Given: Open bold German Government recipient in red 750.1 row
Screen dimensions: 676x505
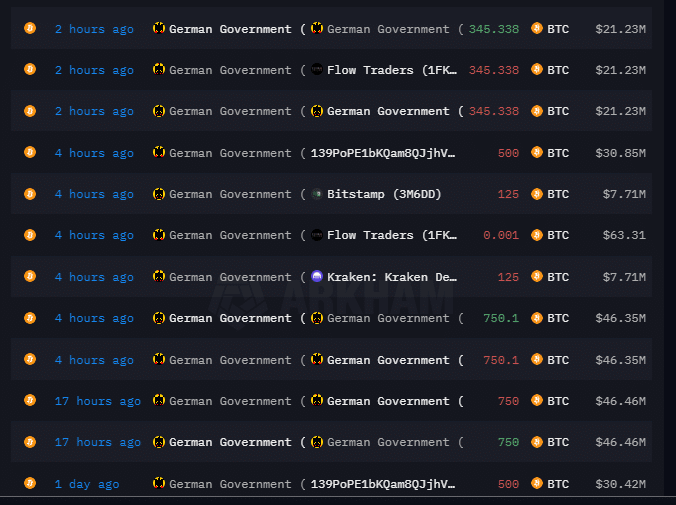Looking at the screenshot, I should (x=395, y=360).
